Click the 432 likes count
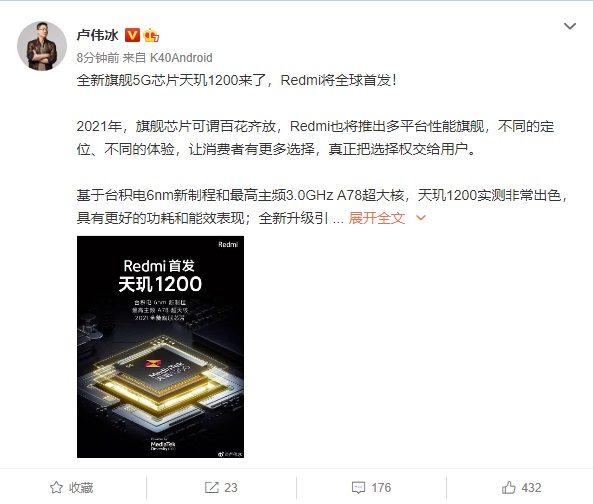593x504 pixels. click(531, 487)
